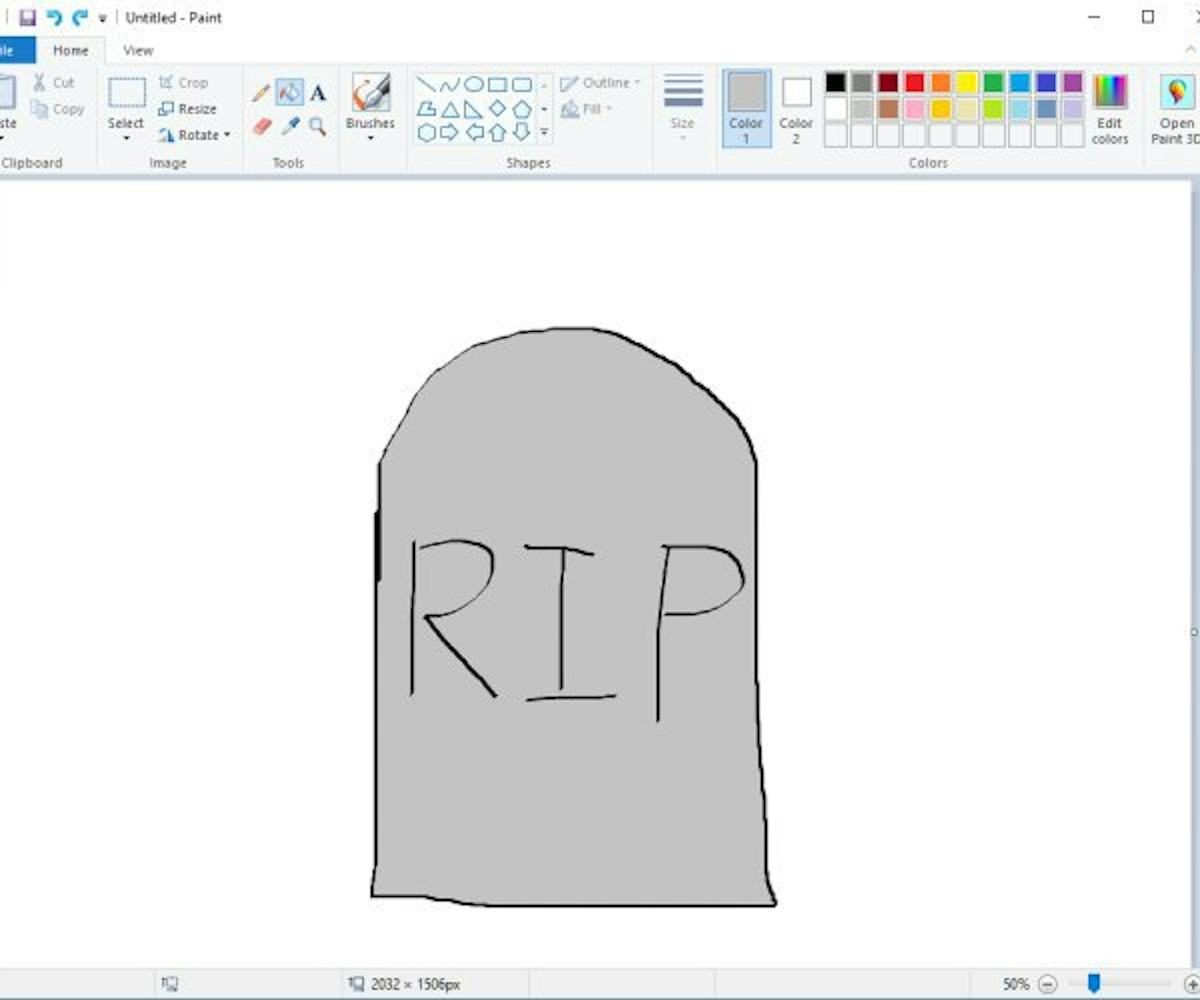1200x1000 pixels.
Task: Open the Customize Quick Access Toolbar dropdown
Action: point(102,18)
